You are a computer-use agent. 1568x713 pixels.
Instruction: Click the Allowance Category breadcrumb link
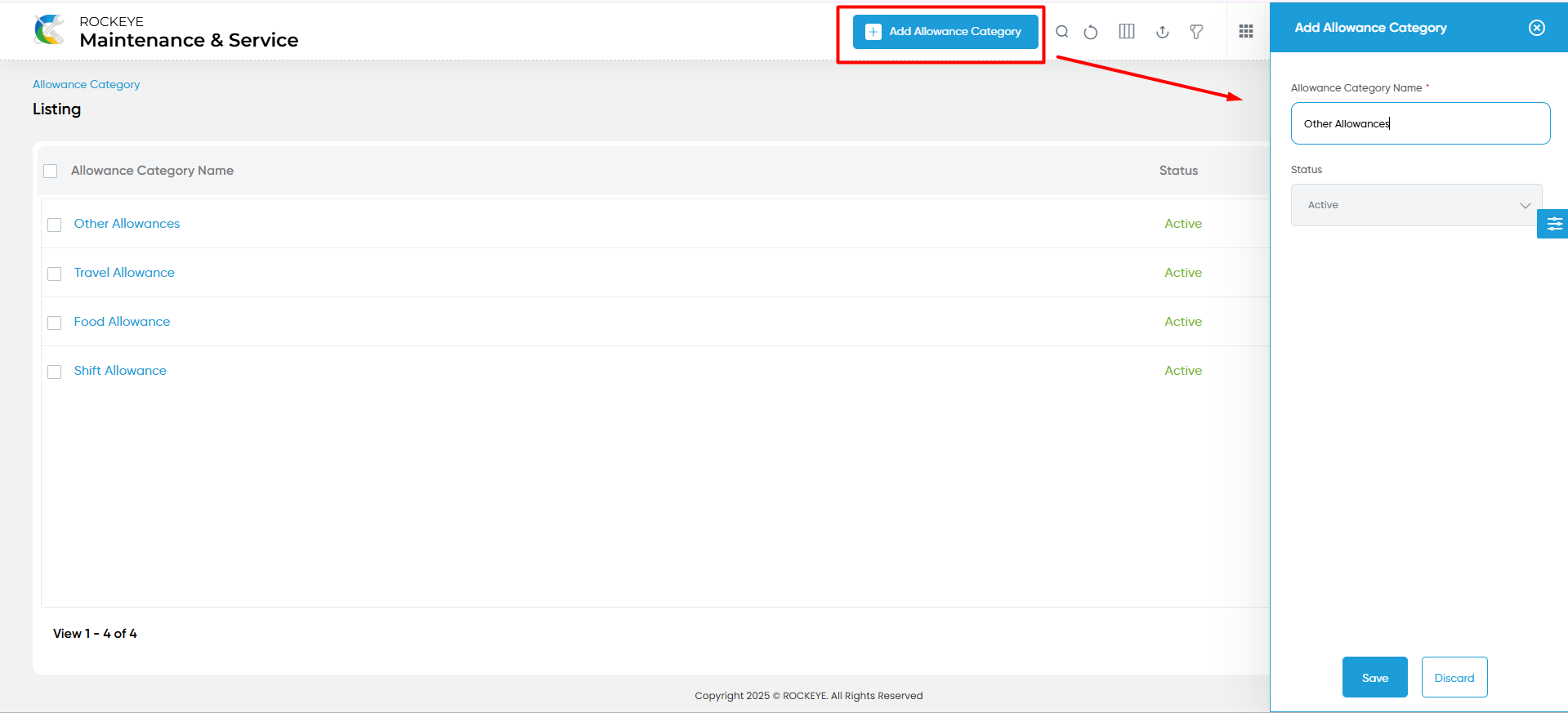tap(86, 84)
